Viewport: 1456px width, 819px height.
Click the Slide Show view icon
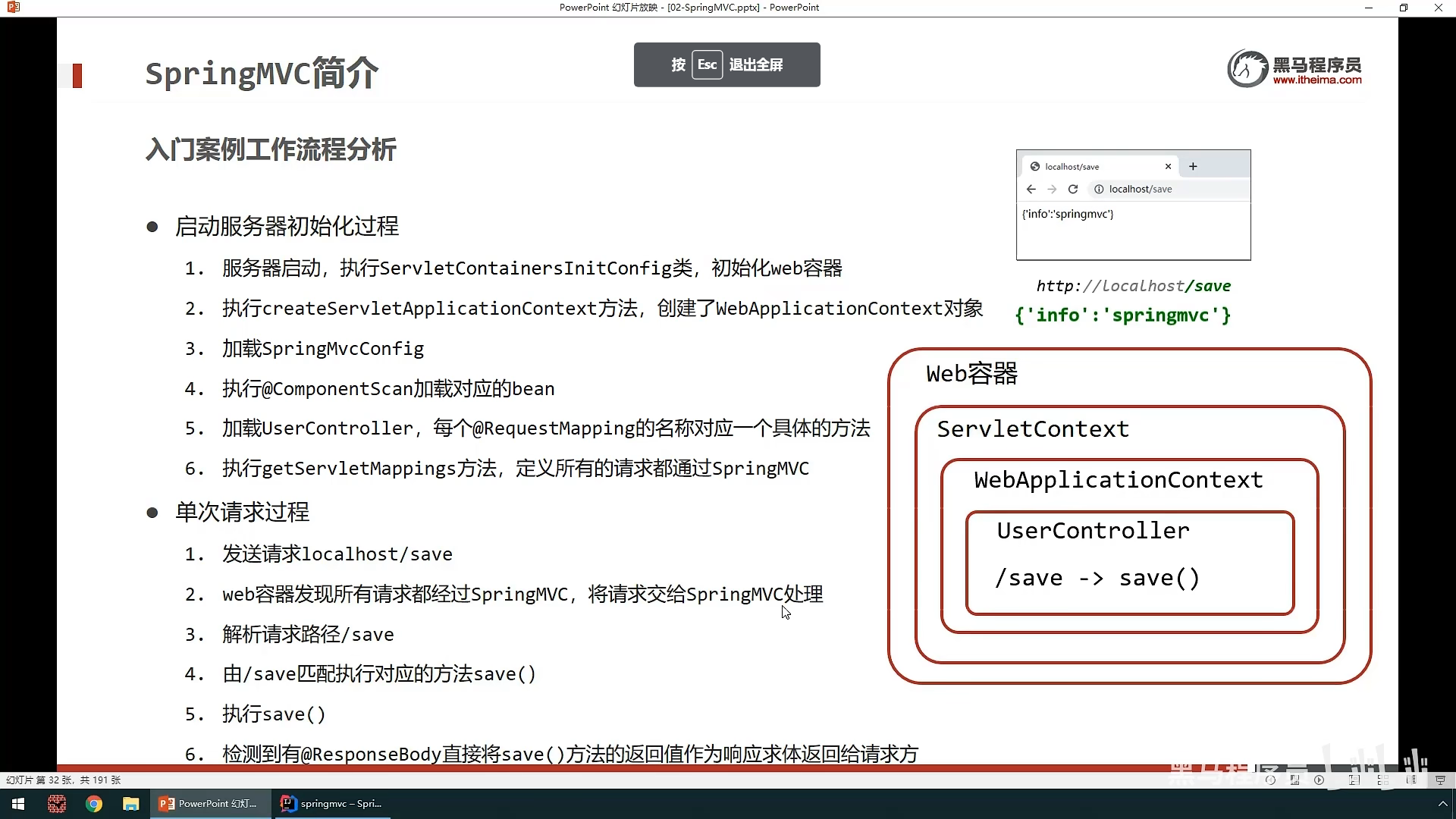(x=1440, y=780)
